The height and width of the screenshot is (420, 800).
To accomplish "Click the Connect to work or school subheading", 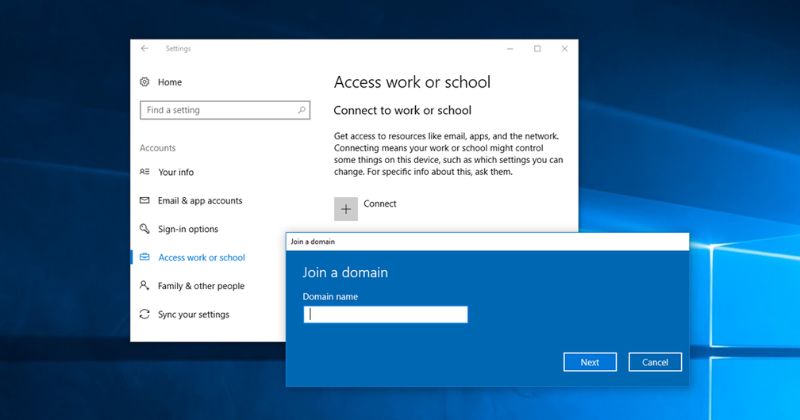I will click(x=403, y=110).
